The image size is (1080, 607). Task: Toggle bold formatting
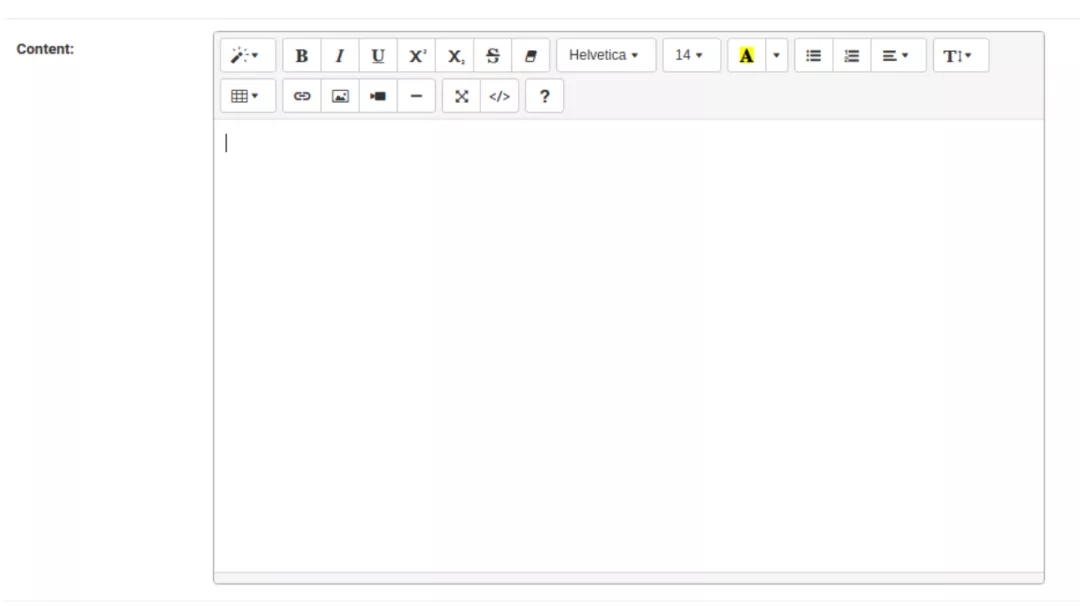click(302, 56)
